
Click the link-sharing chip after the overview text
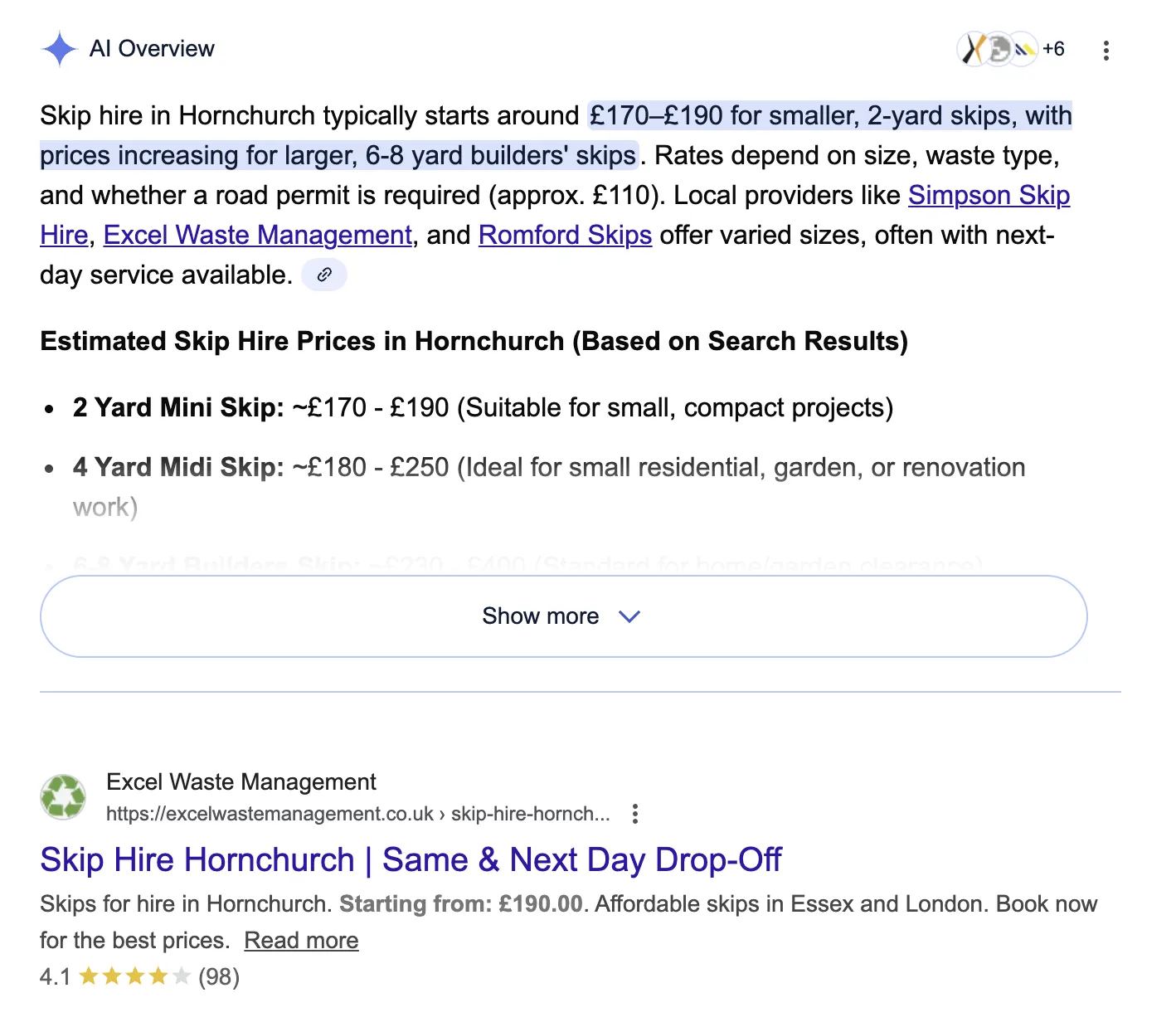click(324, 274)
